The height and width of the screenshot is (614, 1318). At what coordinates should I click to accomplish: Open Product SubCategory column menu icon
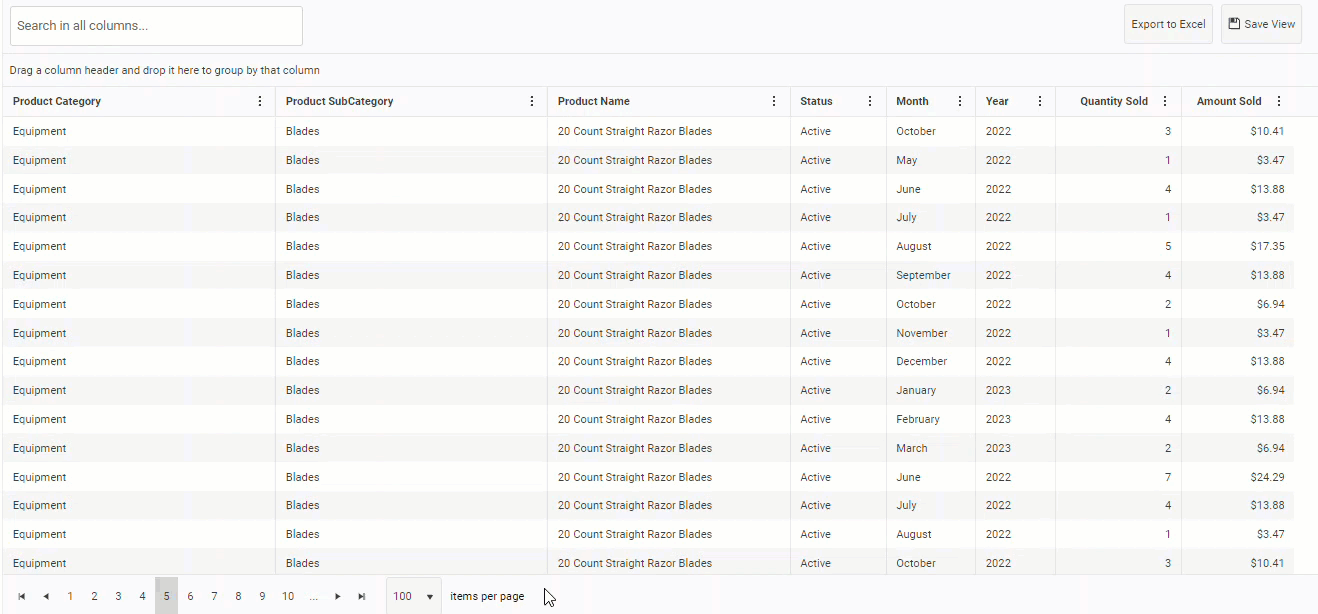(x=532, y=101)
